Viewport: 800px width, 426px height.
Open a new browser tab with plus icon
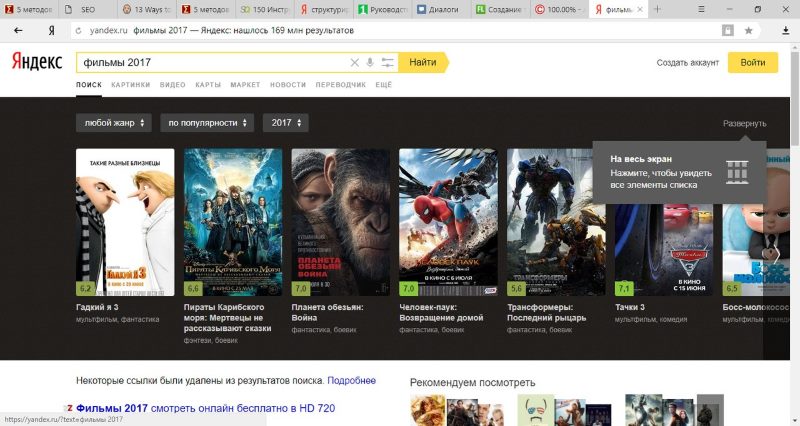coord(657,9)
